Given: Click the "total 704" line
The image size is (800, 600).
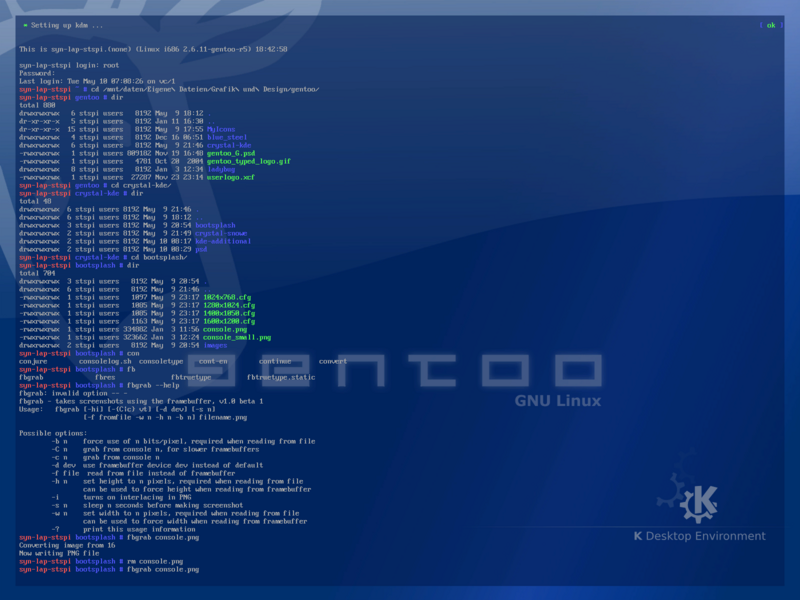Looking at the screenshot, I should [37, 273].
